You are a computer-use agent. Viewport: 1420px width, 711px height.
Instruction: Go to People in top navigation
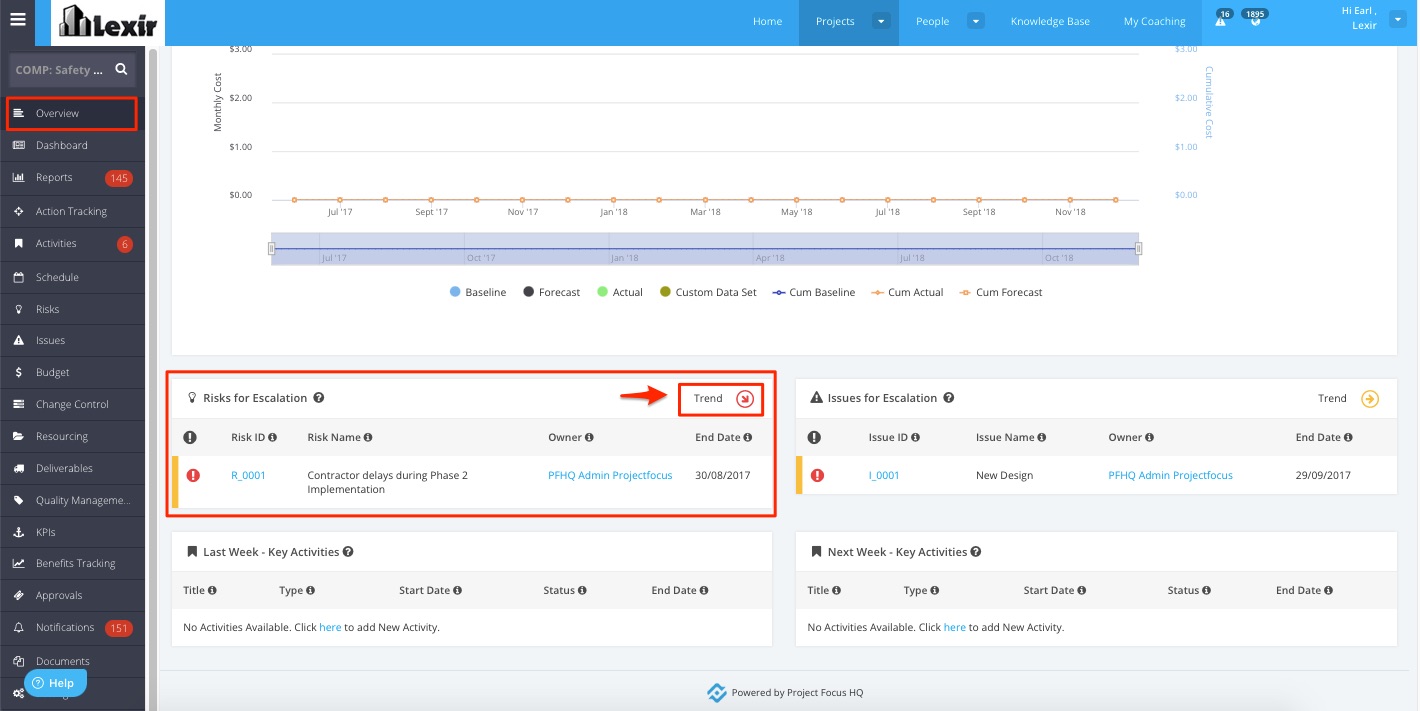coord(932,22)
